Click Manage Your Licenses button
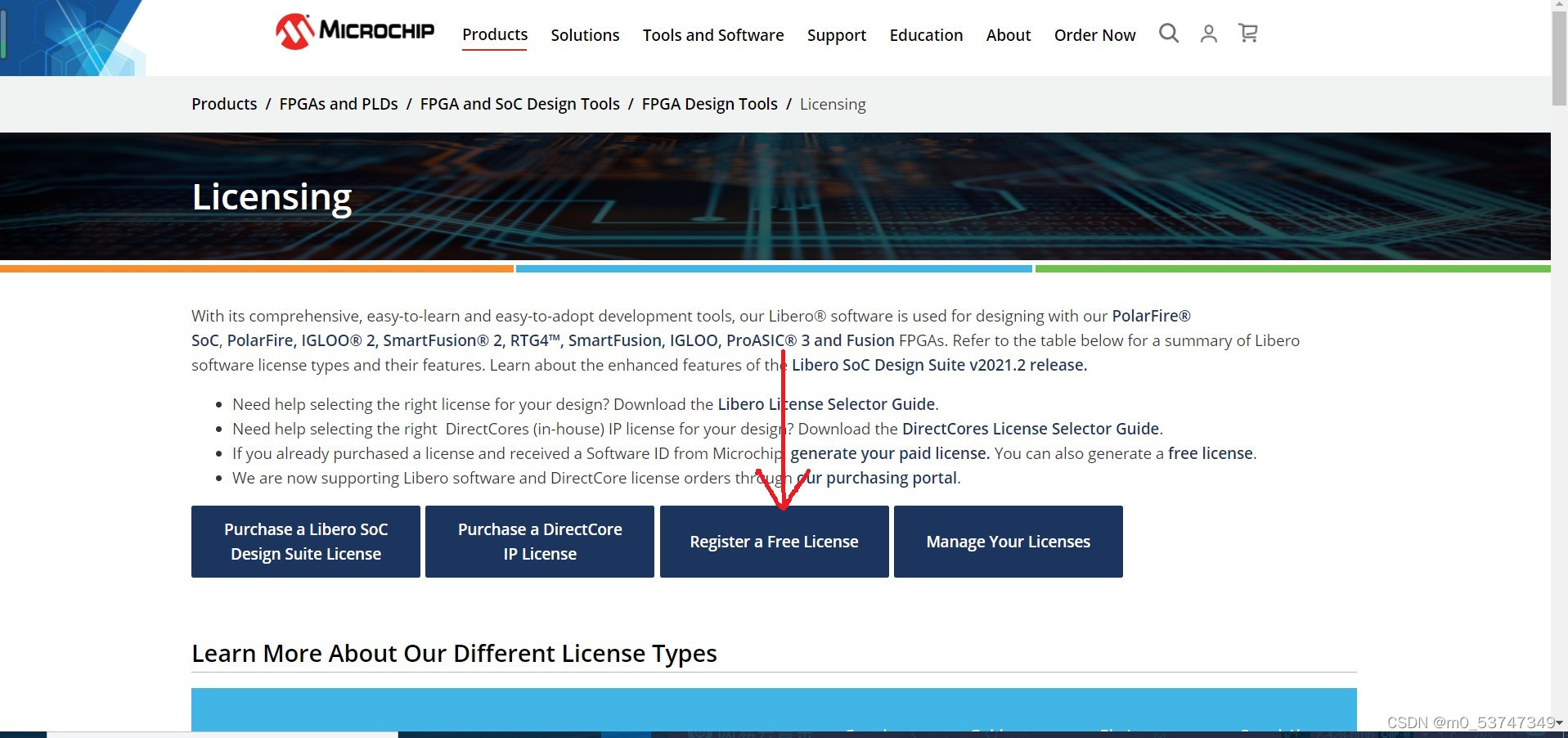Image resolution: width=1568 pixels, height=738 pixels. coord(1009,542)
